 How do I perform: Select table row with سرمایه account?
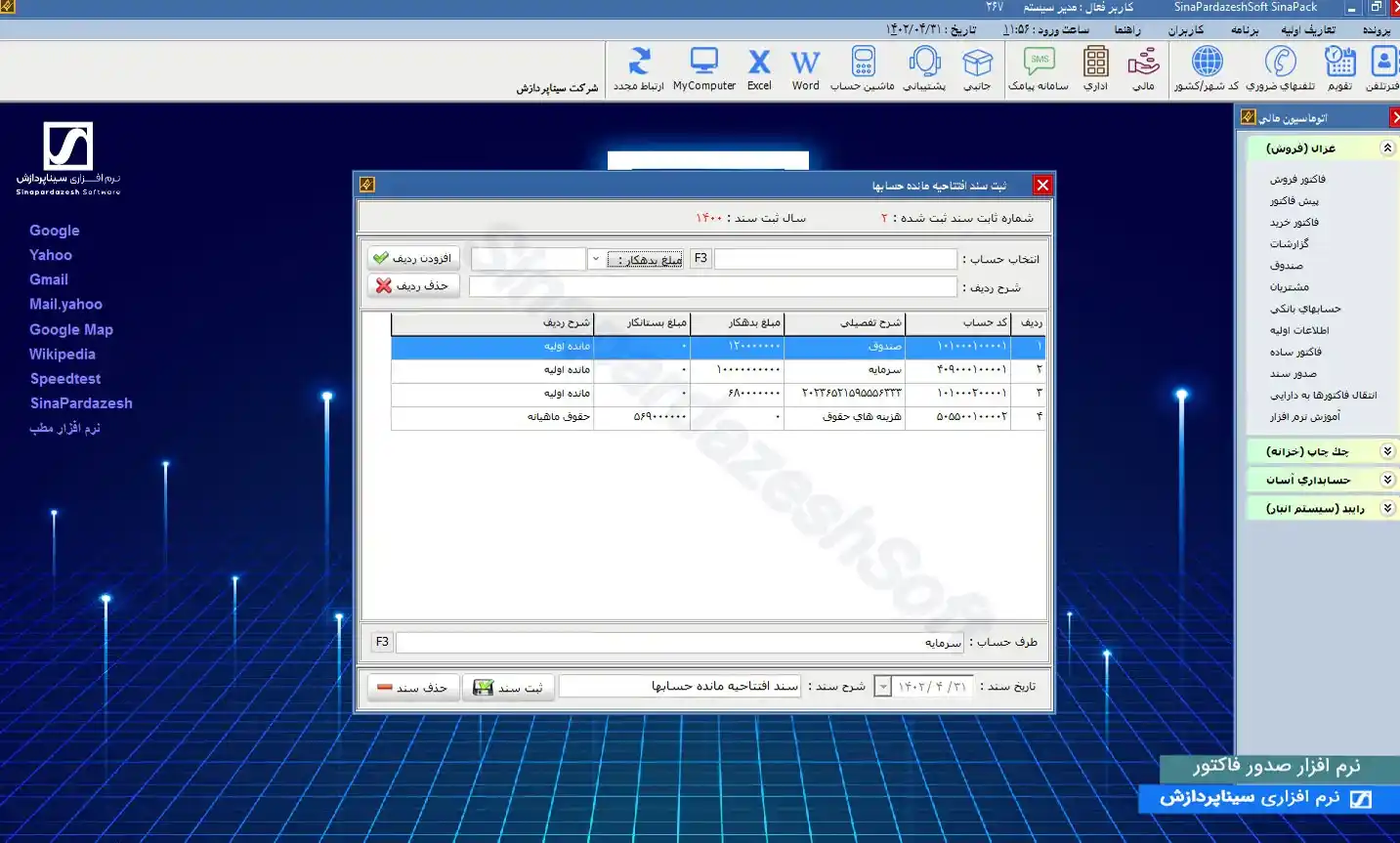pos(718,369)
